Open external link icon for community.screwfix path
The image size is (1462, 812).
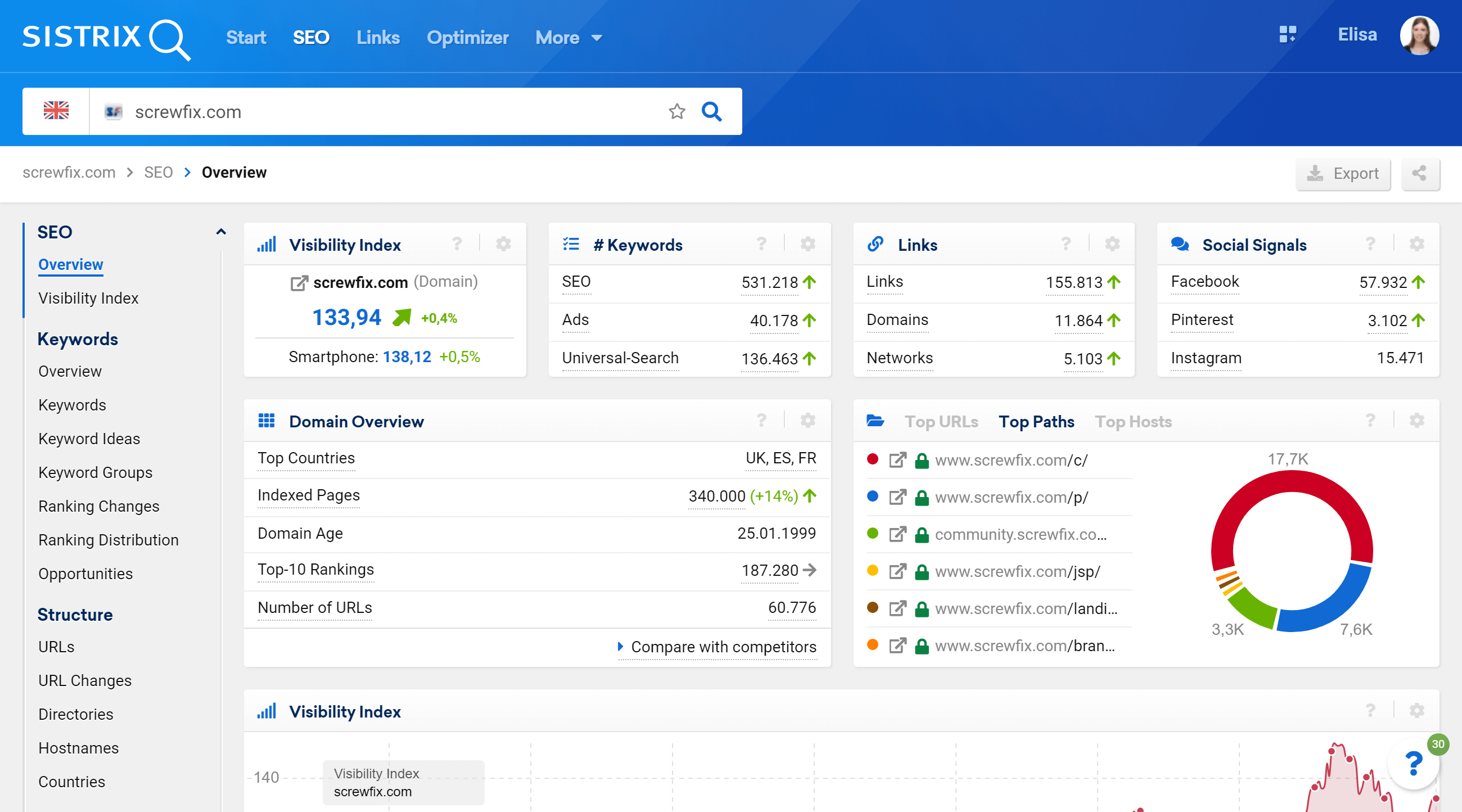[x=897, y=534]
